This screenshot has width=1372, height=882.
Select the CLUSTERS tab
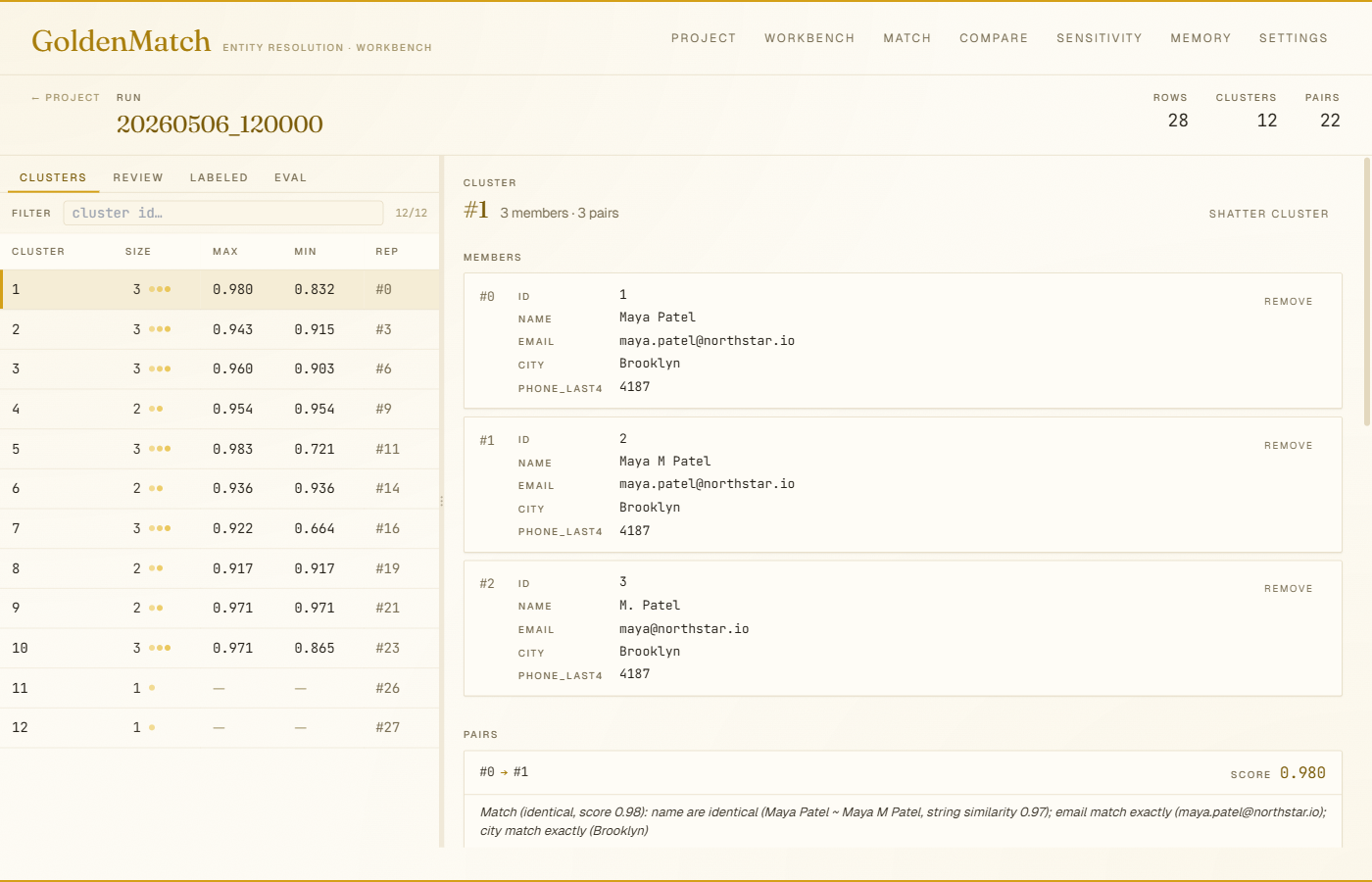[53, 178]
